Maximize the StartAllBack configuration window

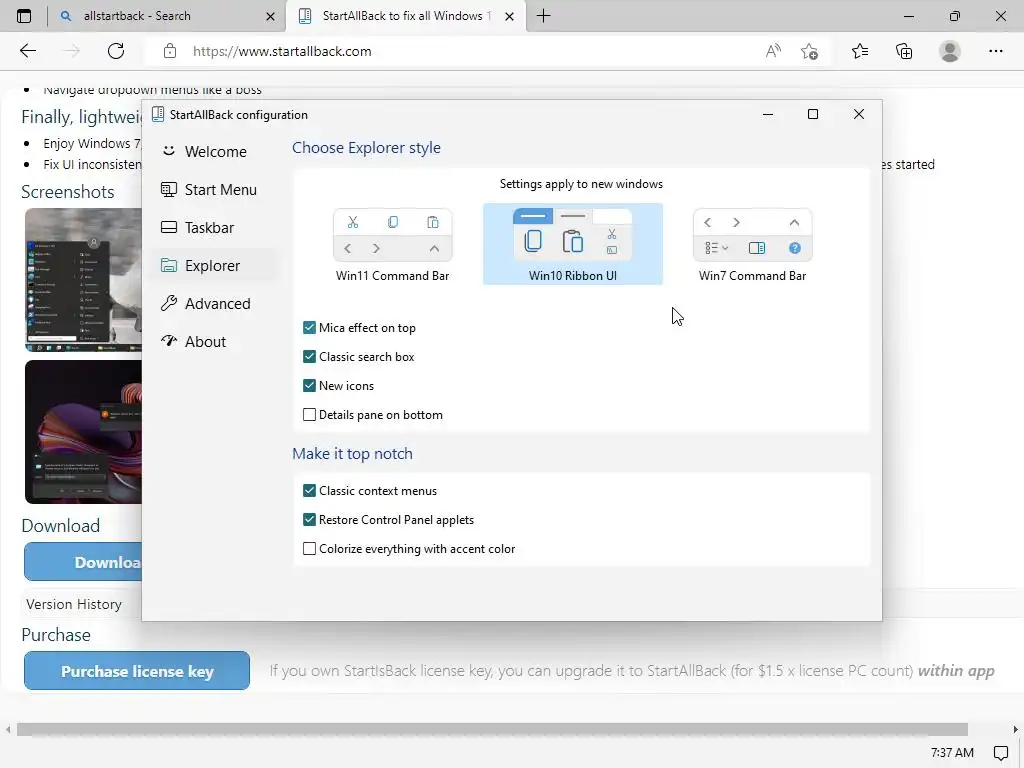(813, 114)
